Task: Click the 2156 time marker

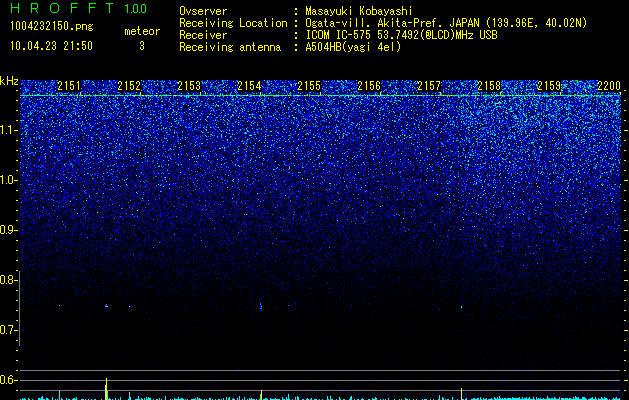Action: pyautogui.click(x=369, y=86)
